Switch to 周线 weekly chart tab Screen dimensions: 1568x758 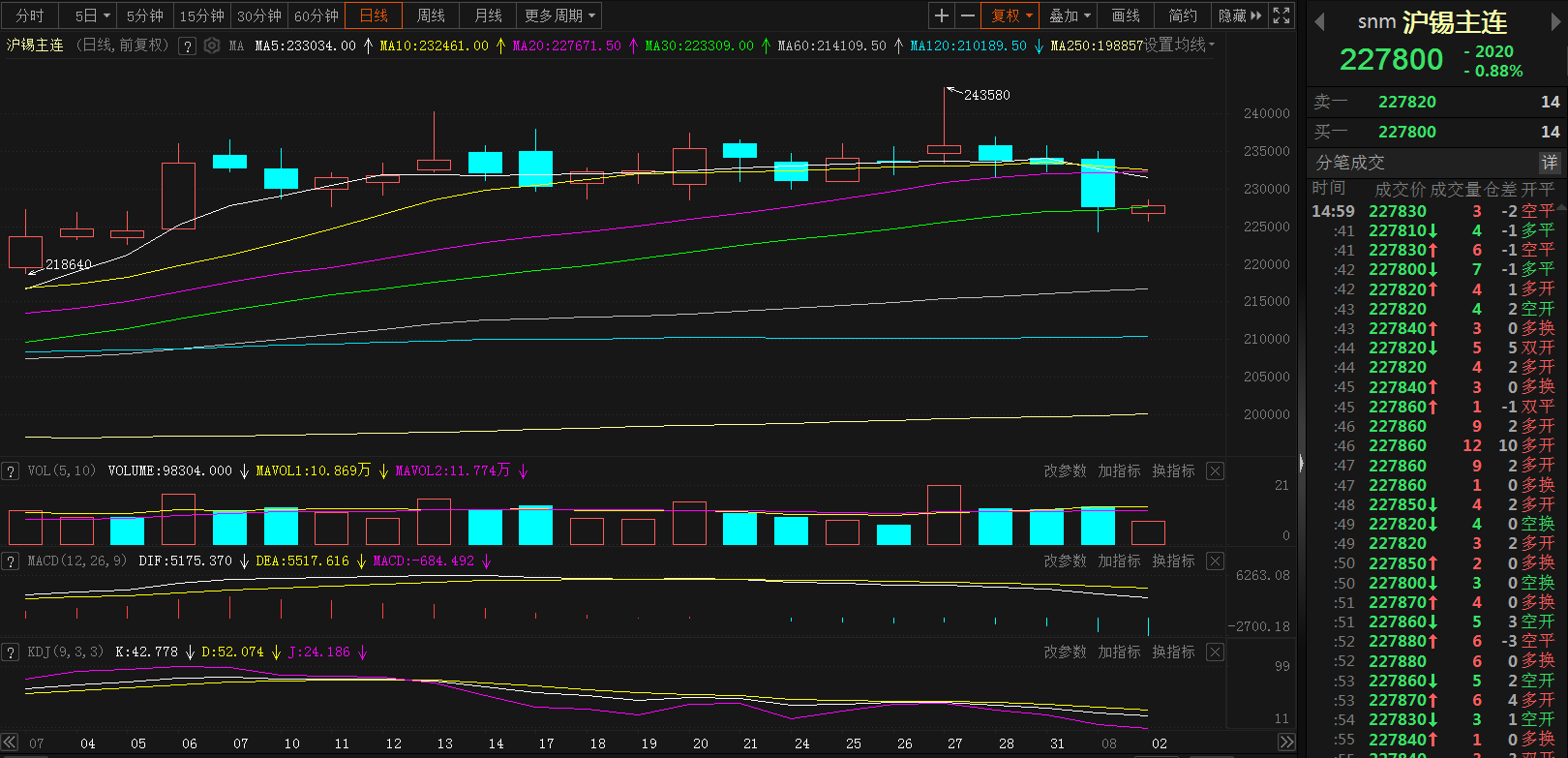[x=431, y=15]
